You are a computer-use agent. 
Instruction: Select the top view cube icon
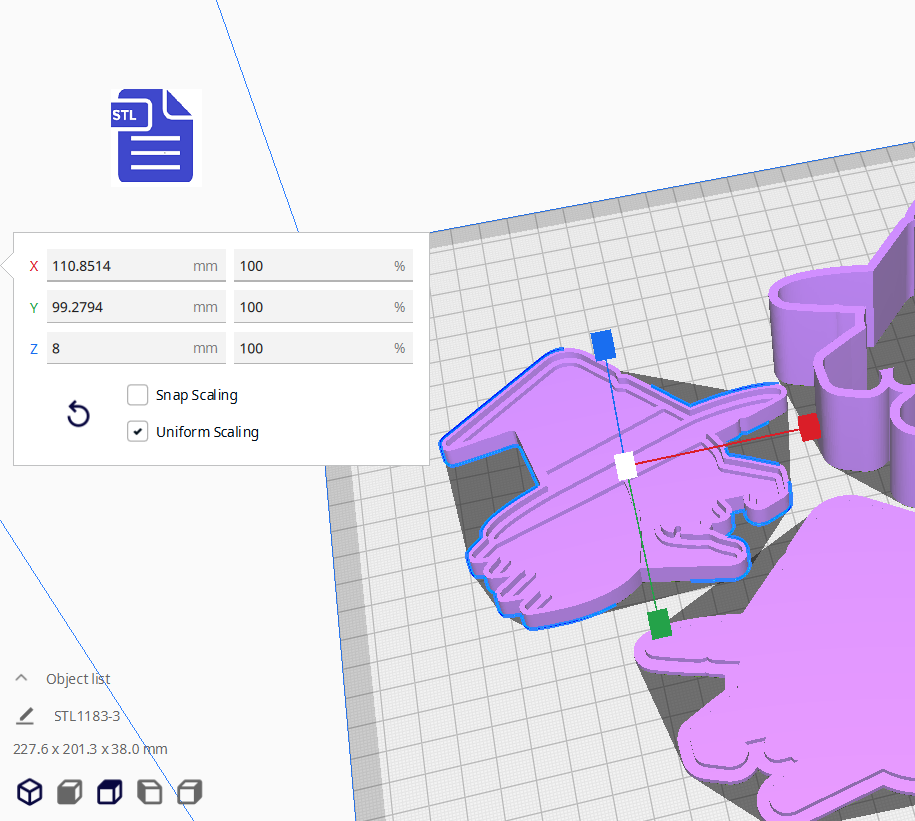click(108, 793)
